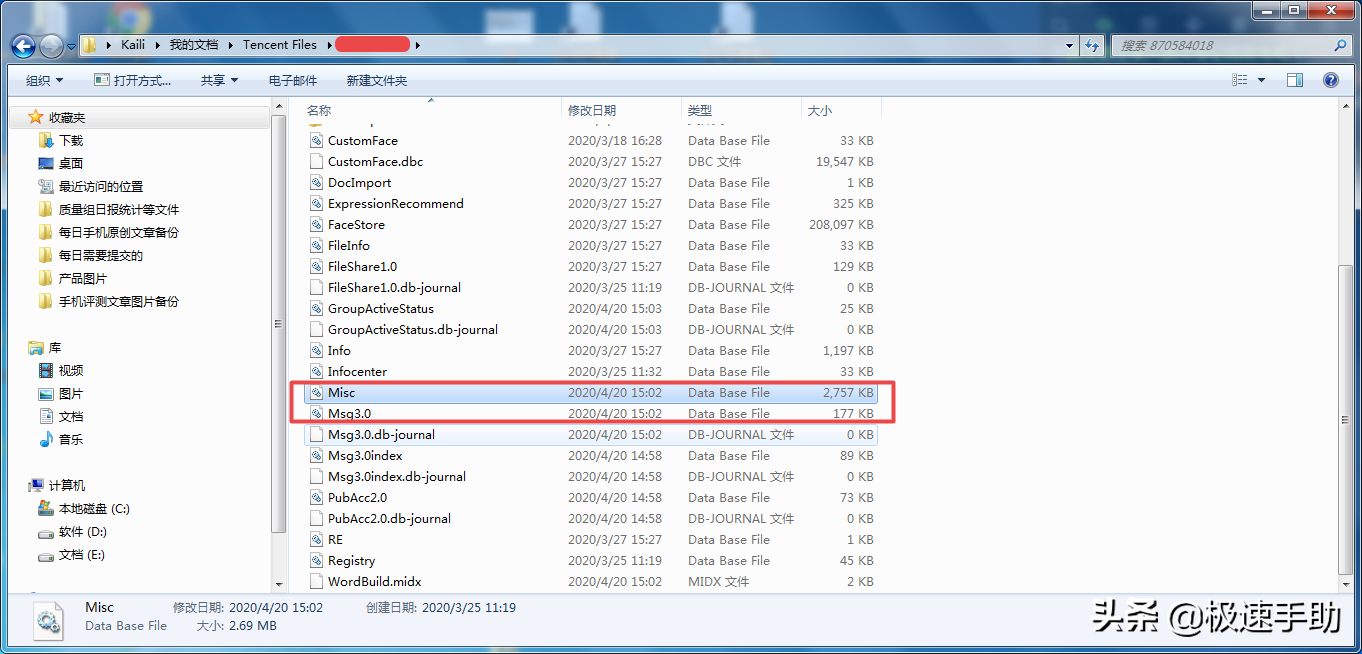The width and height of the screenshot is (1362, 654).
Task: Select the Msg3.0 database file icon
Action: 316,414
